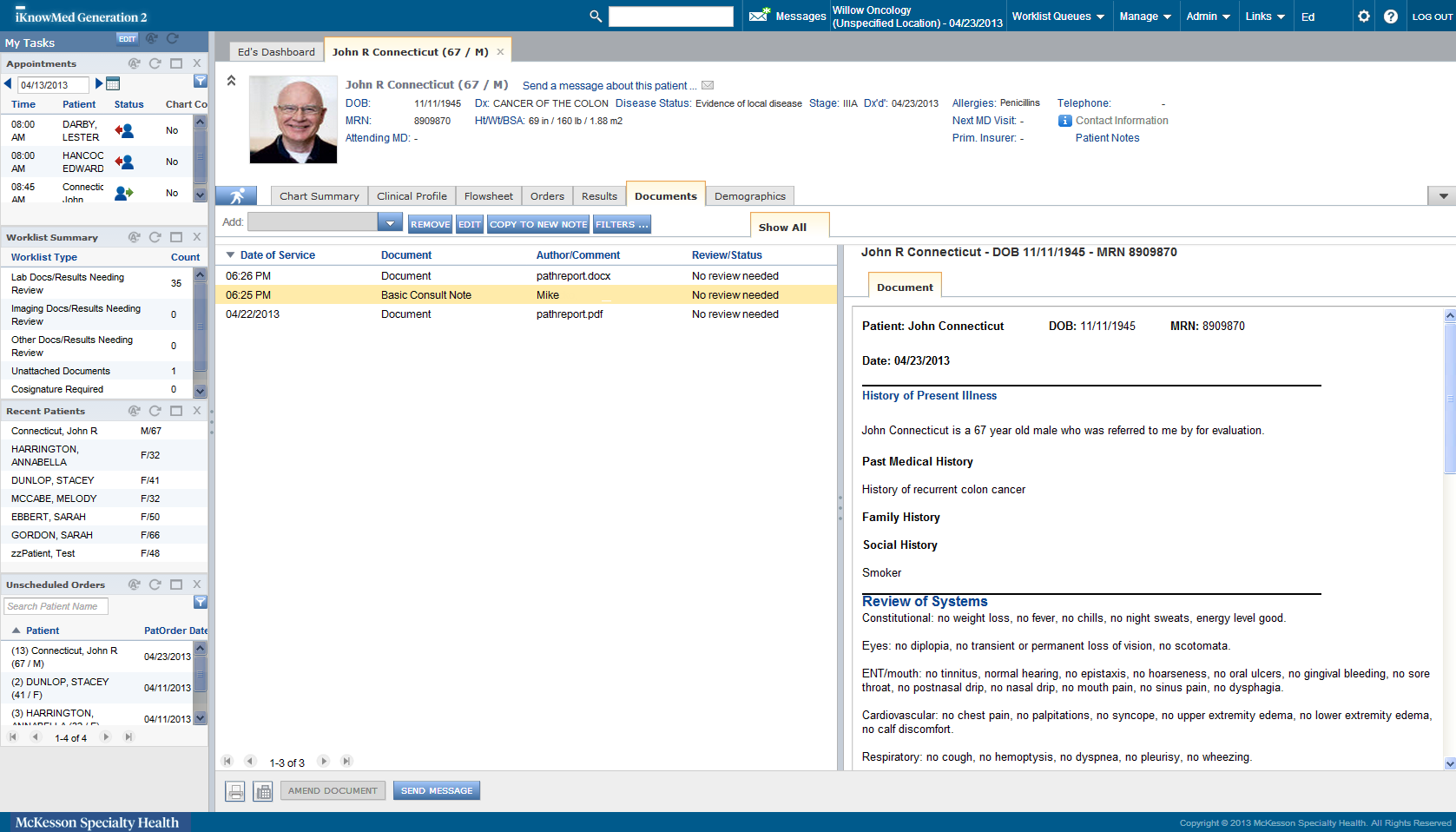
Task: Click the SEND MESSAGE button
Action: (x=436, y=790)
